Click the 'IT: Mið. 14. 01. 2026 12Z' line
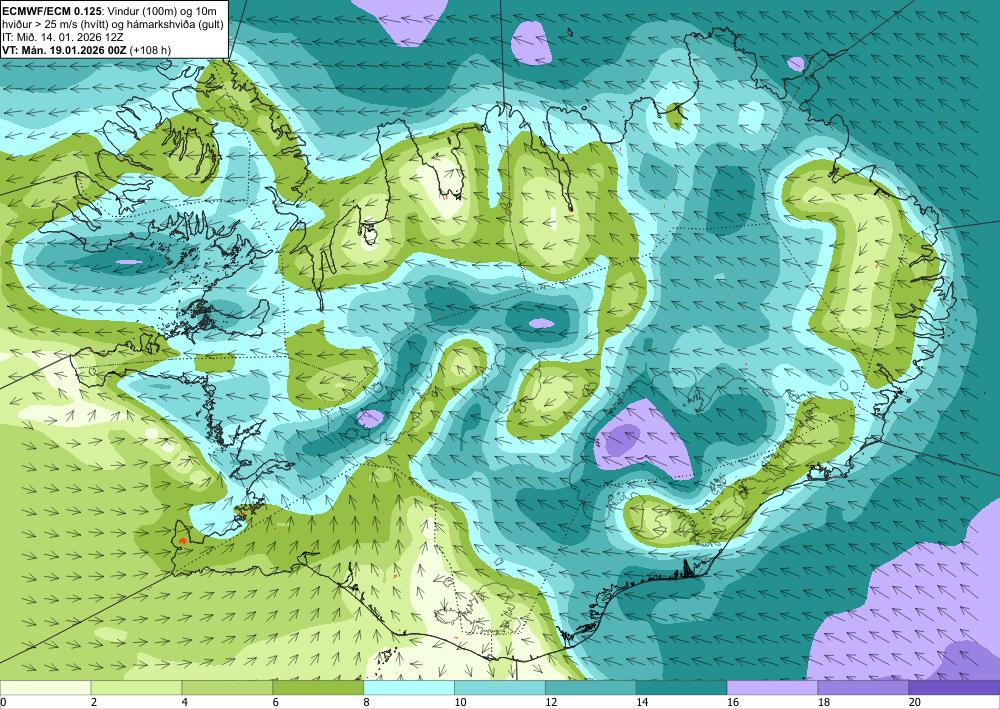This screenshot has height=709, width=1000. pos(62,37)
